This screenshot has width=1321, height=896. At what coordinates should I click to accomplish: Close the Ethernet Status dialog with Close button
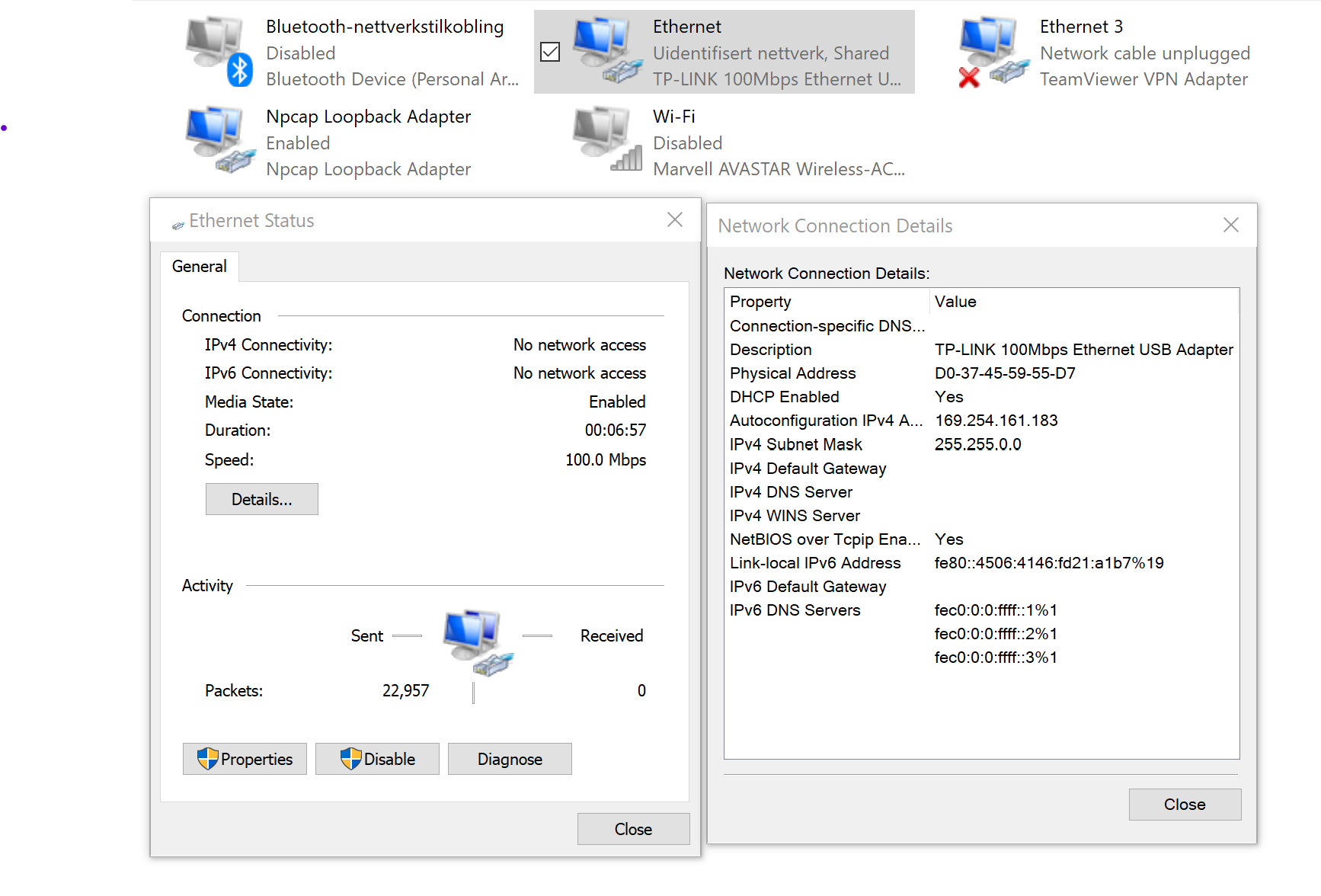(x=633, y=829)
